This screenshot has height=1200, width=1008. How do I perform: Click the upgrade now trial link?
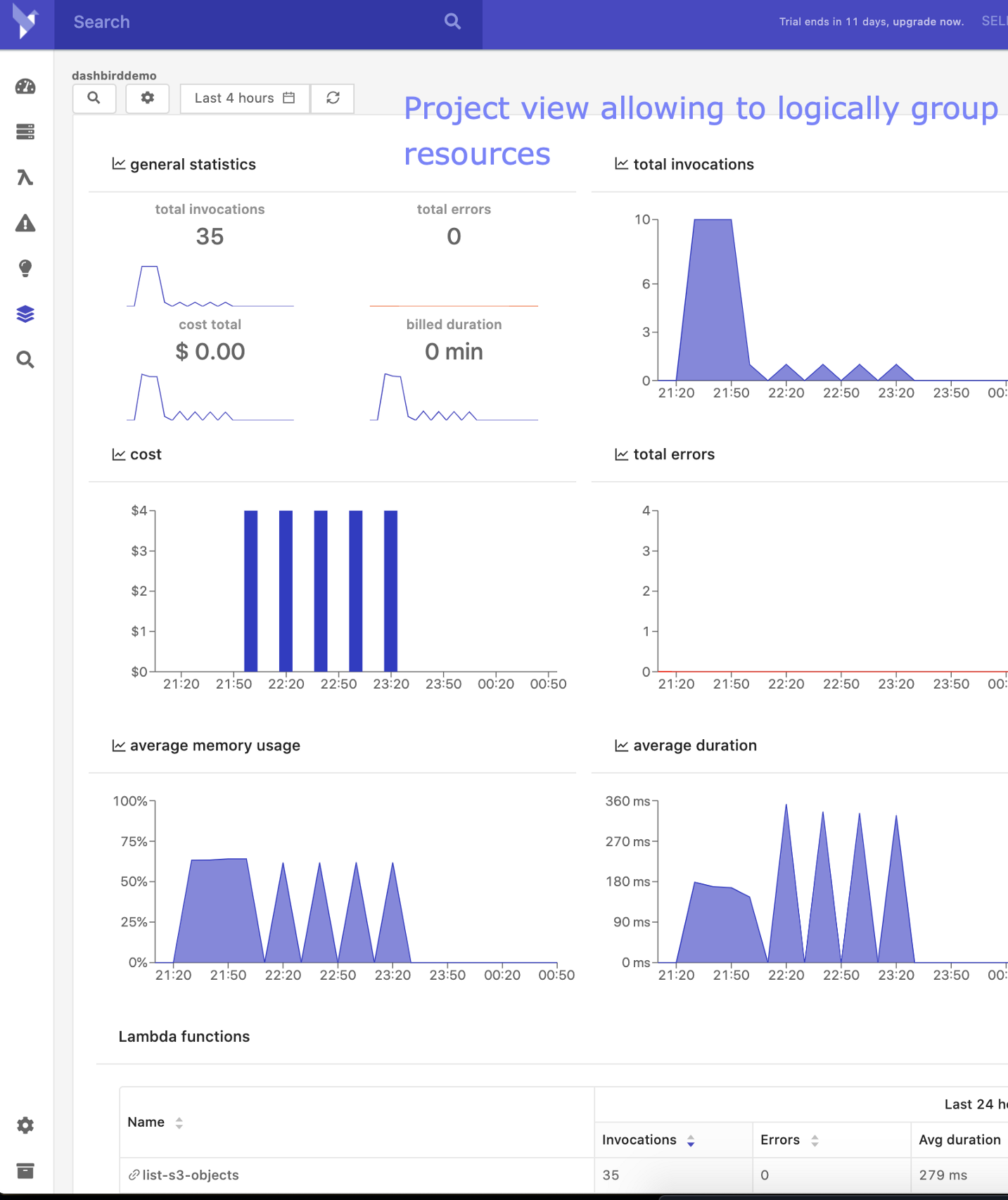928,22
